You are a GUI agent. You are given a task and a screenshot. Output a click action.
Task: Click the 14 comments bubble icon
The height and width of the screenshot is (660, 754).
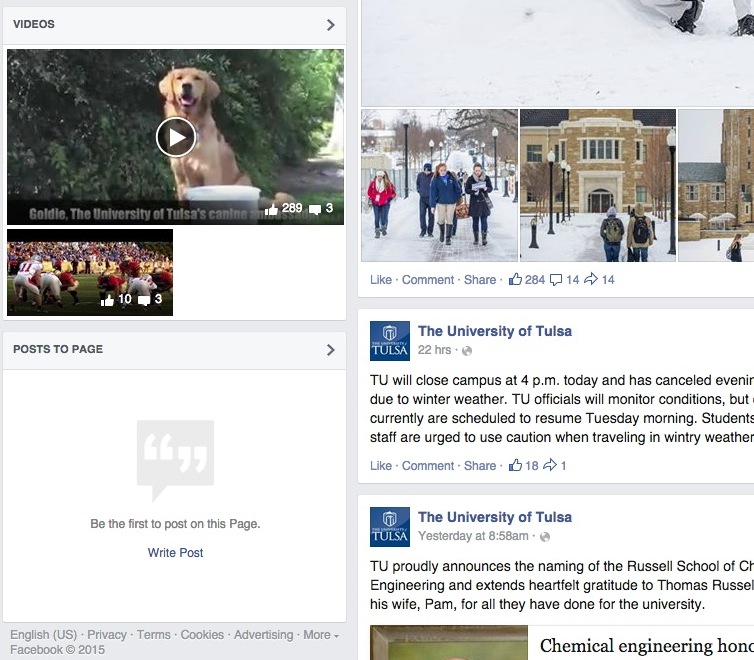tap(556, 280)
